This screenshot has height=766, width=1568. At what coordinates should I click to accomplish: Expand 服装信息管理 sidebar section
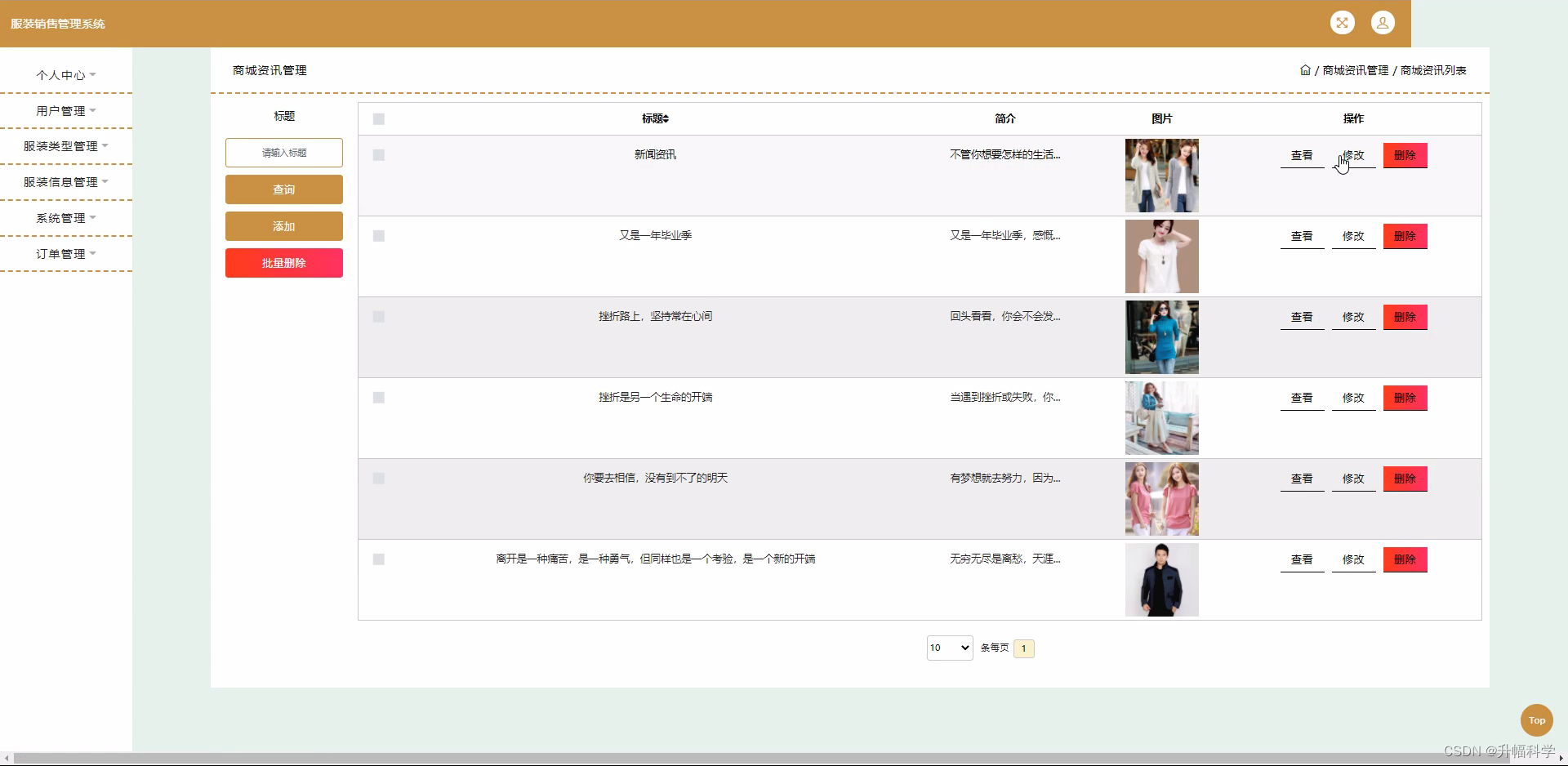[65, 182]
